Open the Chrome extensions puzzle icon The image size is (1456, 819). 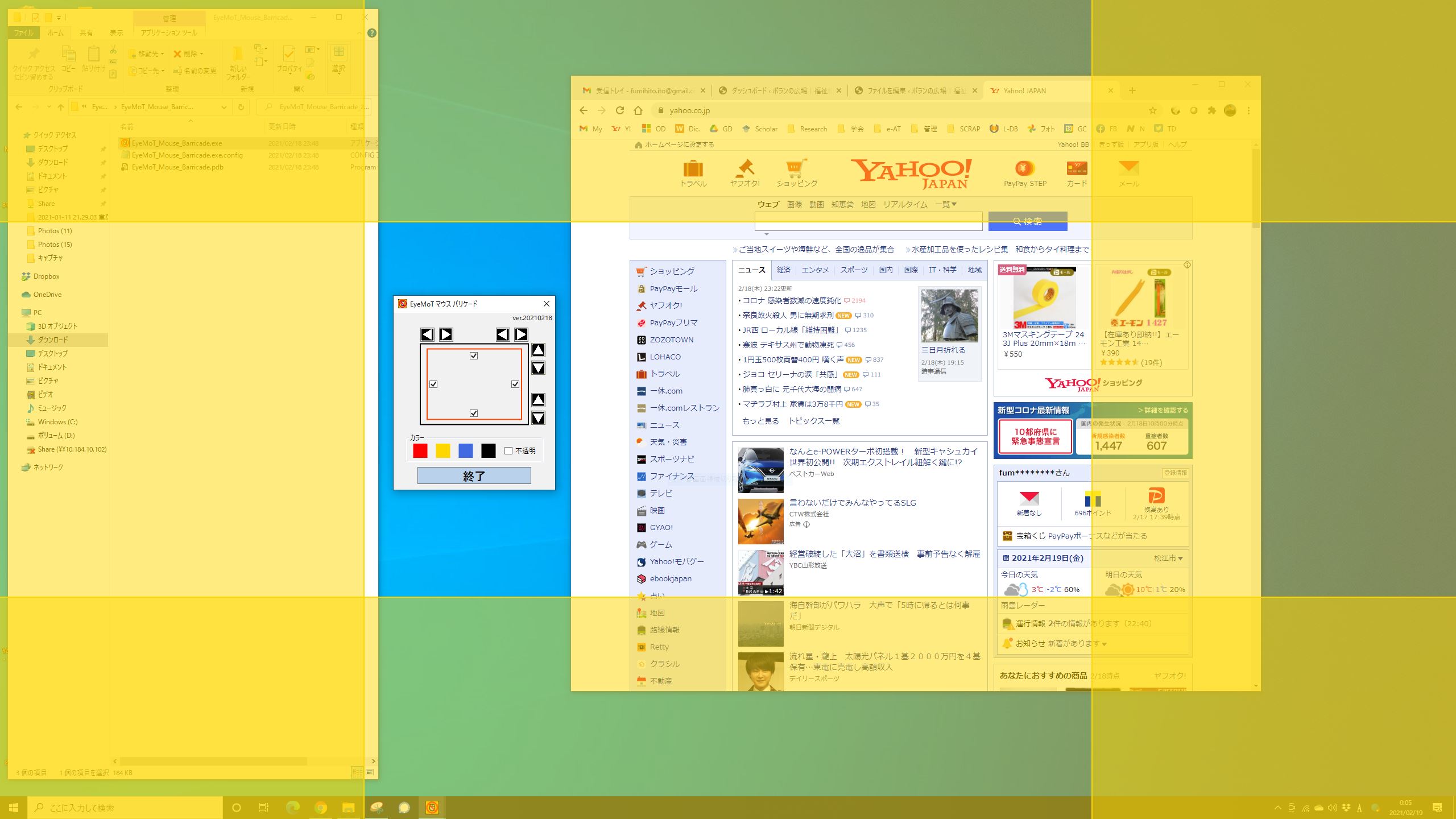tap(1212, 110)
